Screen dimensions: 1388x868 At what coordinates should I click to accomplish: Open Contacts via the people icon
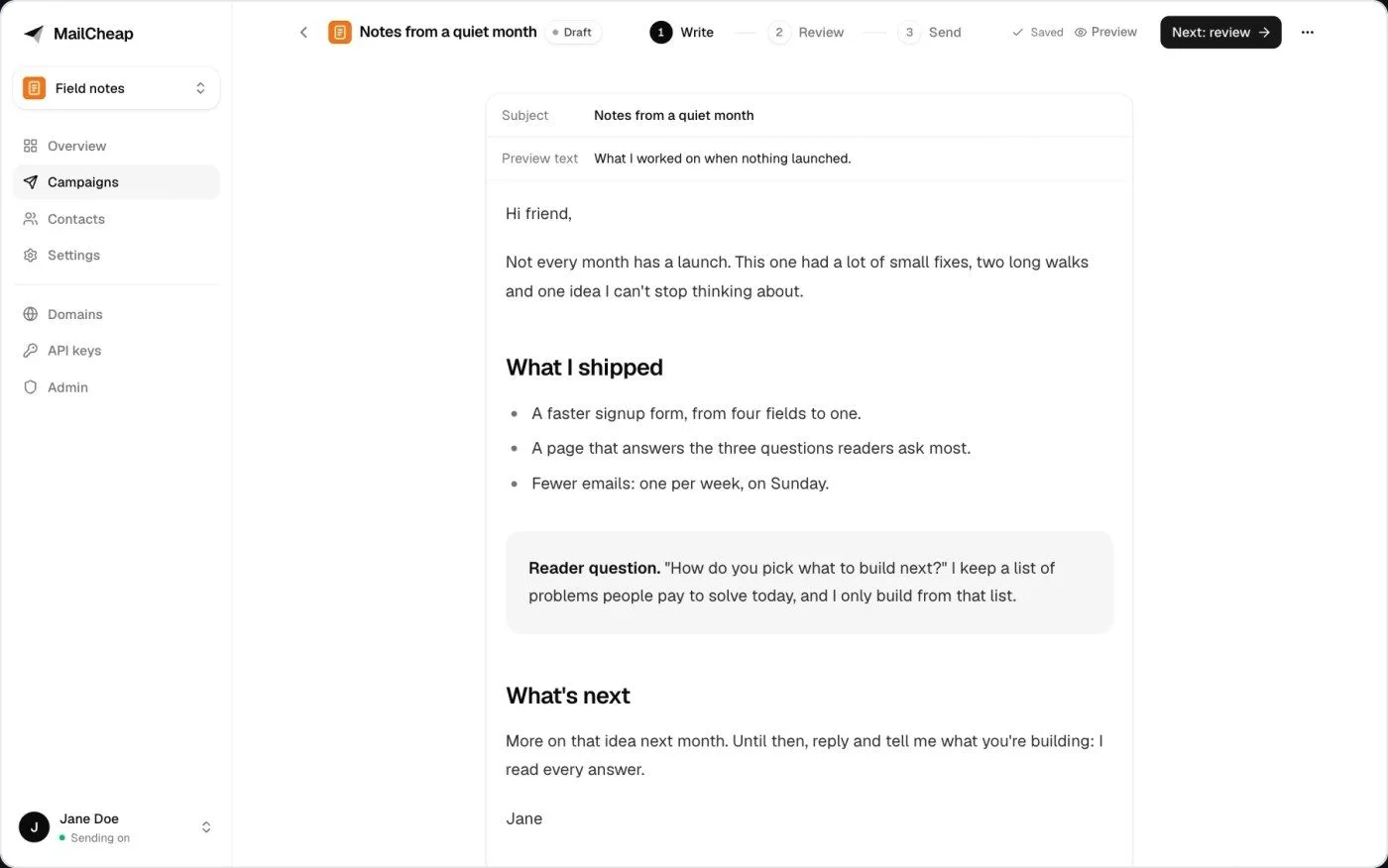[31, 219]
